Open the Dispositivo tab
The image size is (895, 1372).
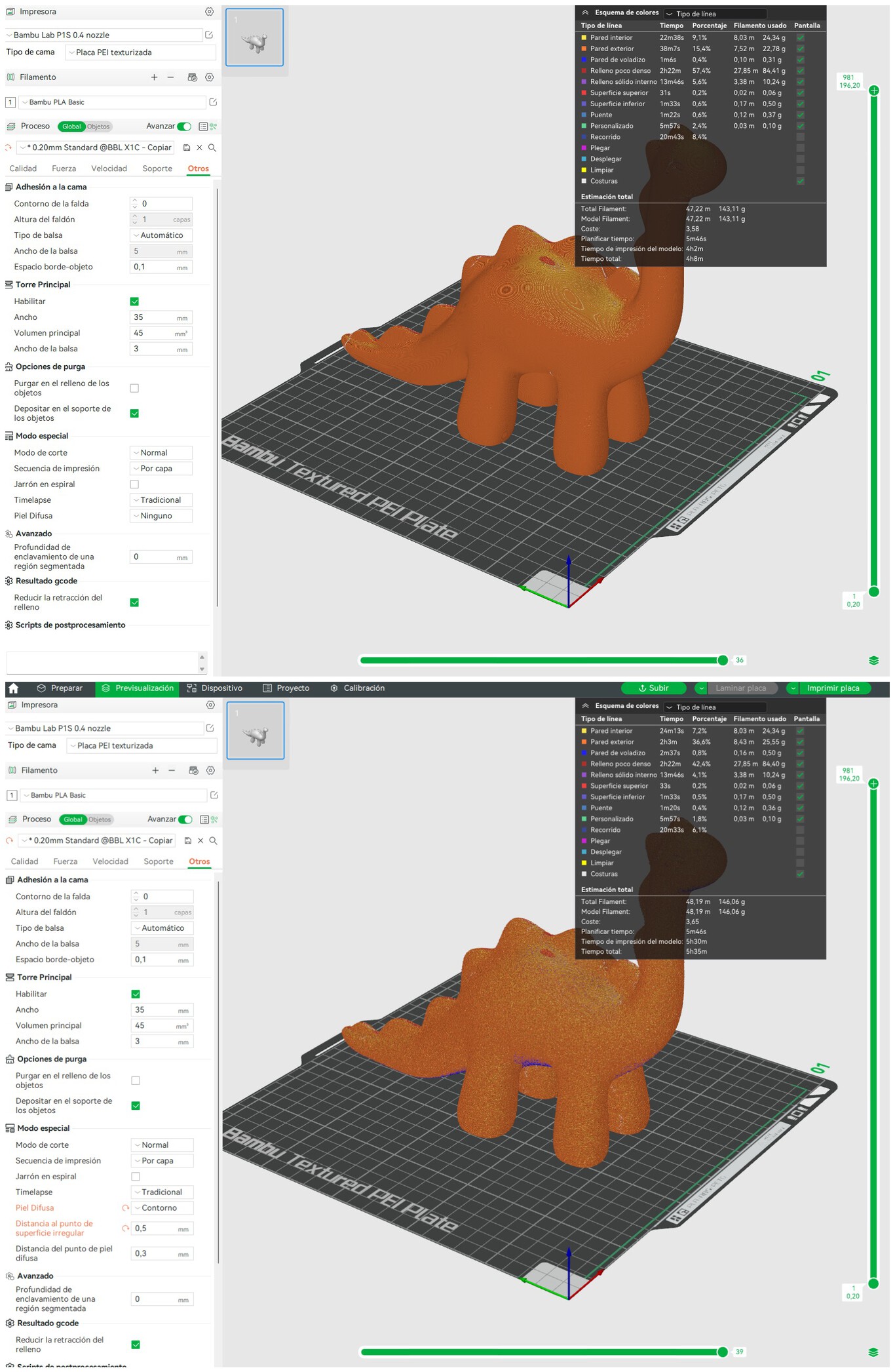(x=214, y=688)
